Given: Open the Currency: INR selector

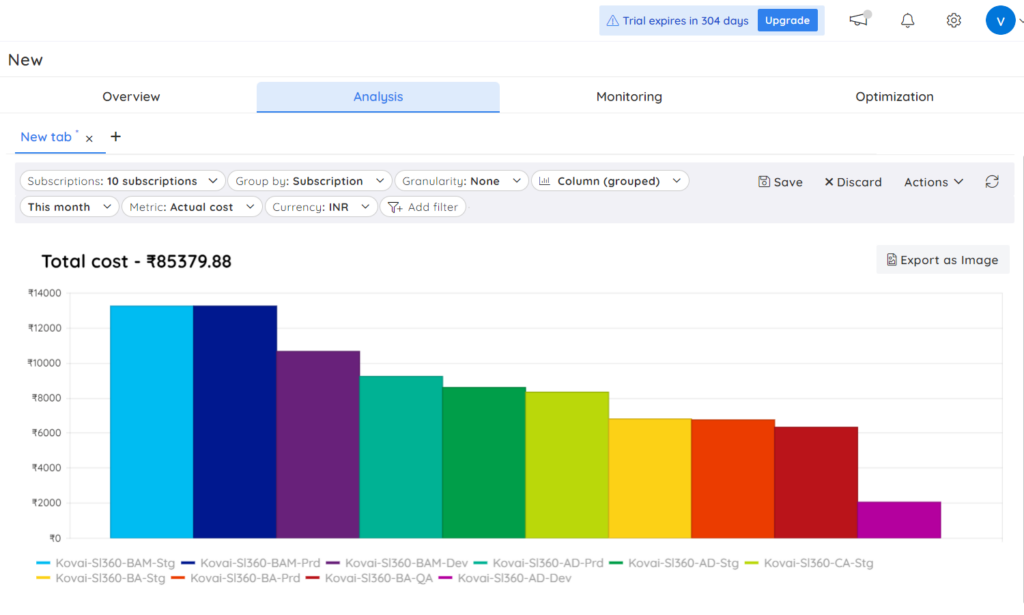Looking at the screenshot, I should pyautogui.click(x=321, y=207).
